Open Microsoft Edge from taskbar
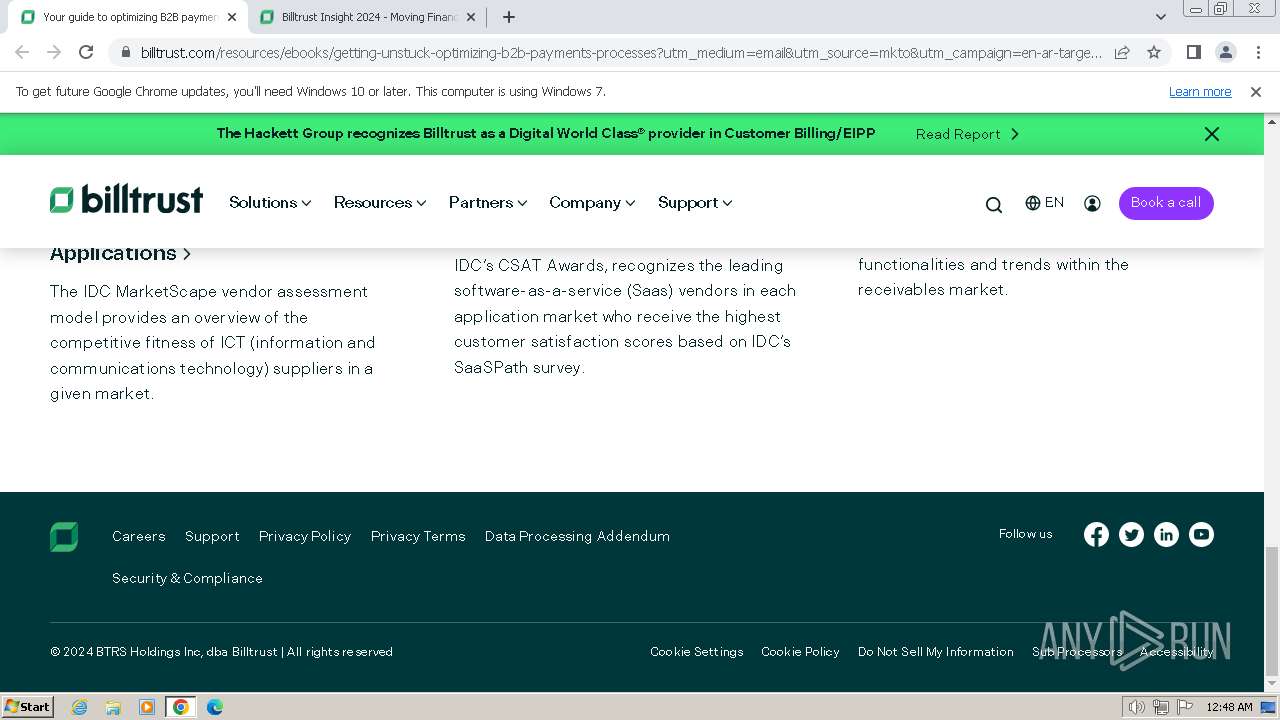 [215, 707]
